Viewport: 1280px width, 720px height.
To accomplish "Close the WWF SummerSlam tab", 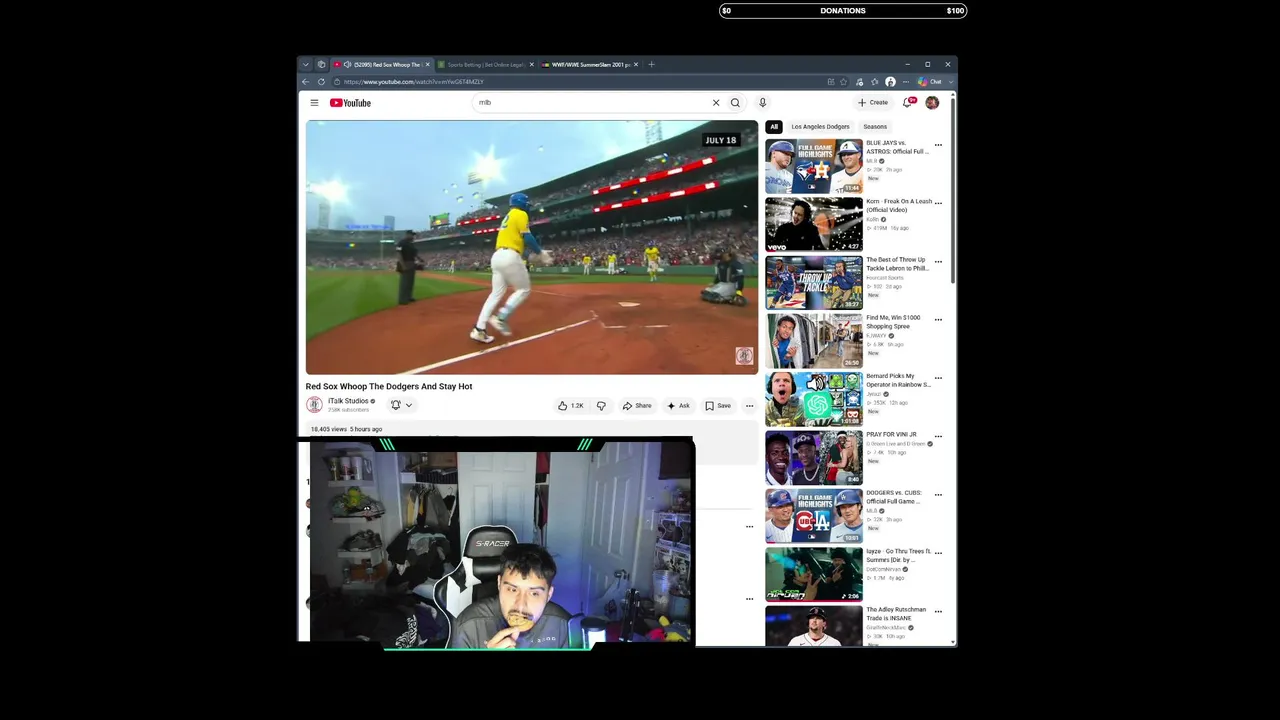I will (x=635, y=65).
